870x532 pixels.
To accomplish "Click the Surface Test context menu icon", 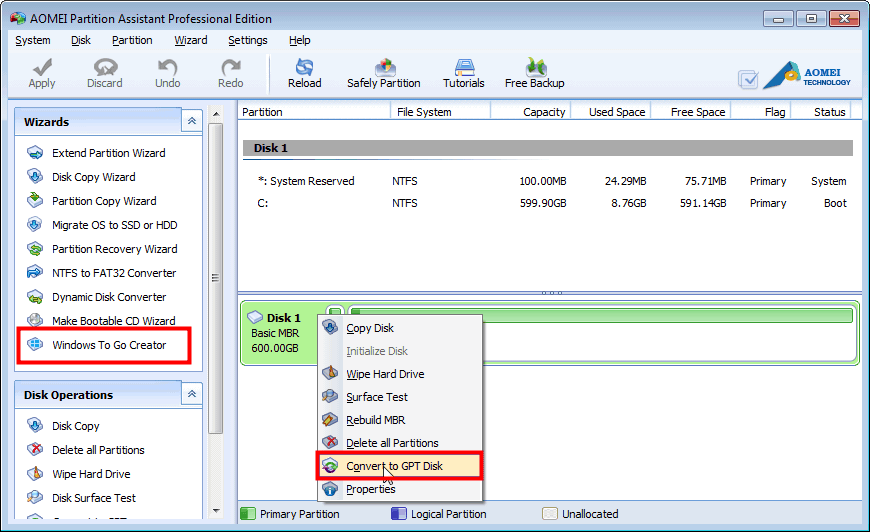I will pyautogui.click(x=330, y=397).
